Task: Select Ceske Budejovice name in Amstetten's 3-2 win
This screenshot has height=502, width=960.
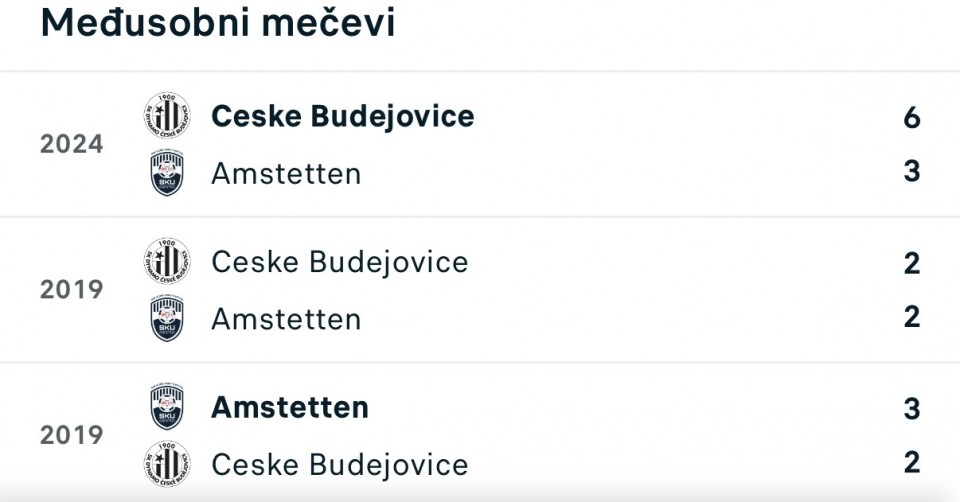Action: (339, 465)
